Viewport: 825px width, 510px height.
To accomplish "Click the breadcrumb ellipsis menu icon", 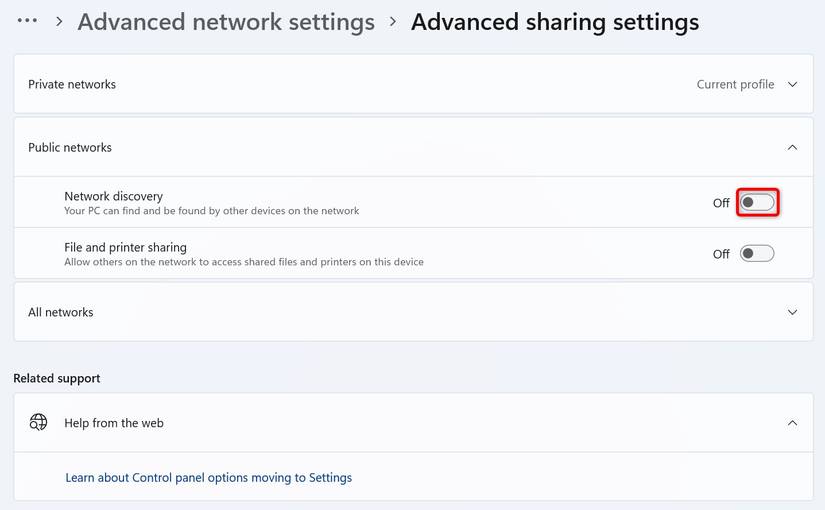I will (27, 20).
